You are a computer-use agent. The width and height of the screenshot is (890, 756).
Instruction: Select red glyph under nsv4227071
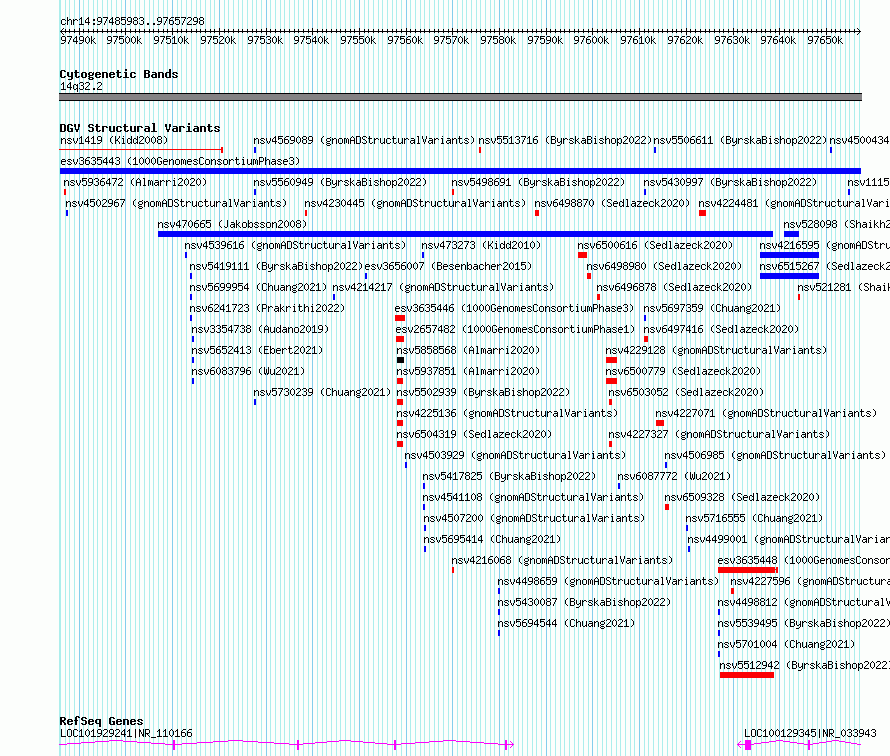point(660,423)
